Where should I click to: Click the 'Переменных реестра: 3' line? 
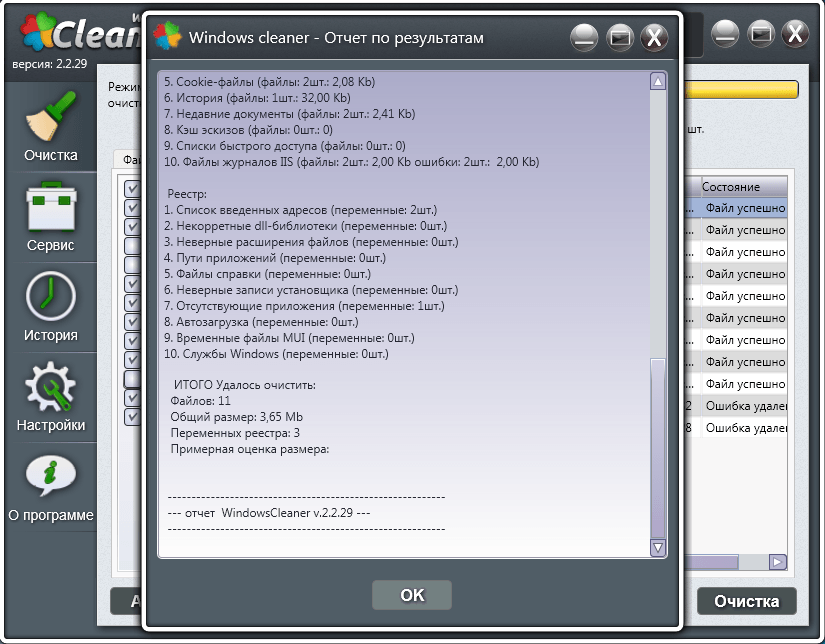(235, 433)
